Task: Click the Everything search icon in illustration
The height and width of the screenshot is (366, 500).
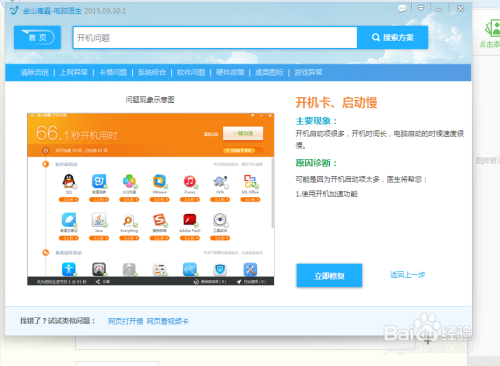Action: [x=129, y=220]
